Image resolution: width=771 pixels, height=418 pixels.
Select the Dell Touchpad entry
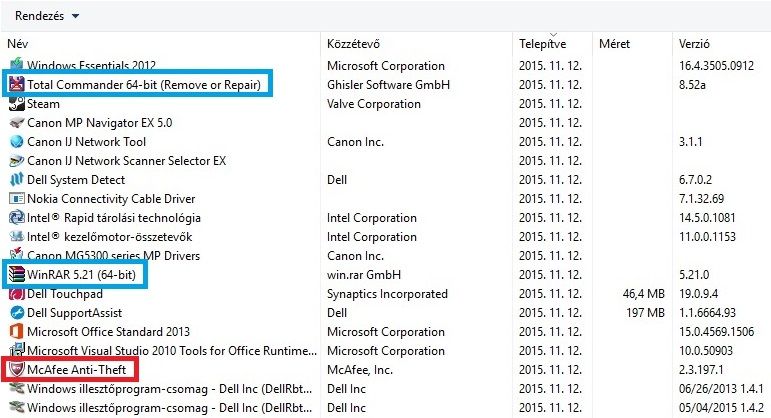(65, 294)
